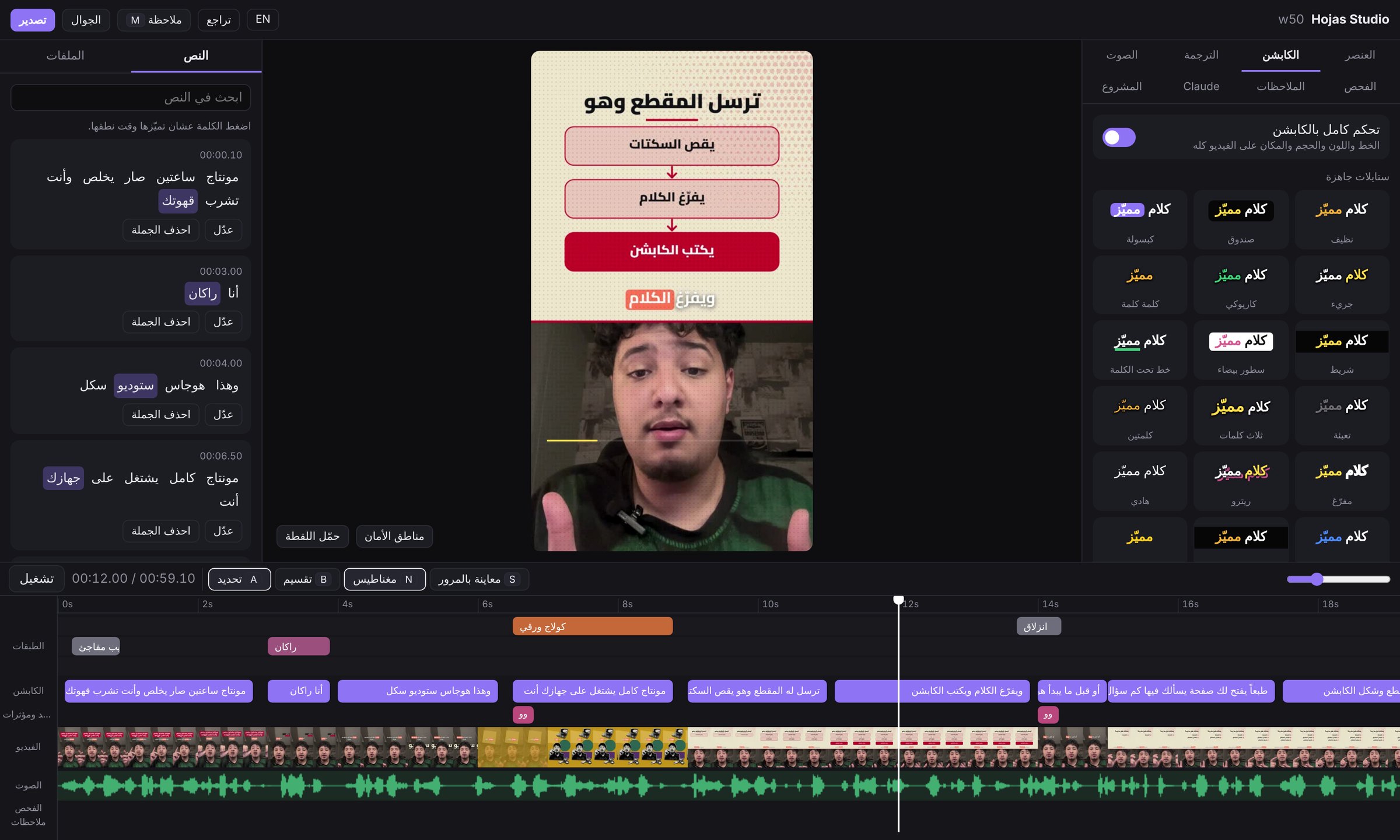Open the Claude tab
Image resolution: width=1400 pixels, height=840 pixels.
[x=1201, y=86]
